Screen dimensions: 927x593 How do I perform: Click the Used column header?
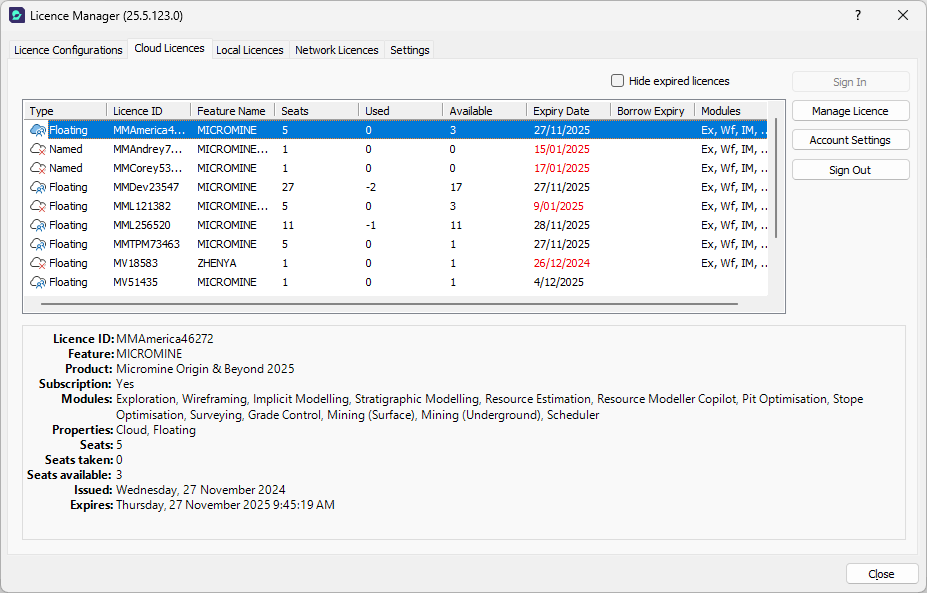point(400,111)
